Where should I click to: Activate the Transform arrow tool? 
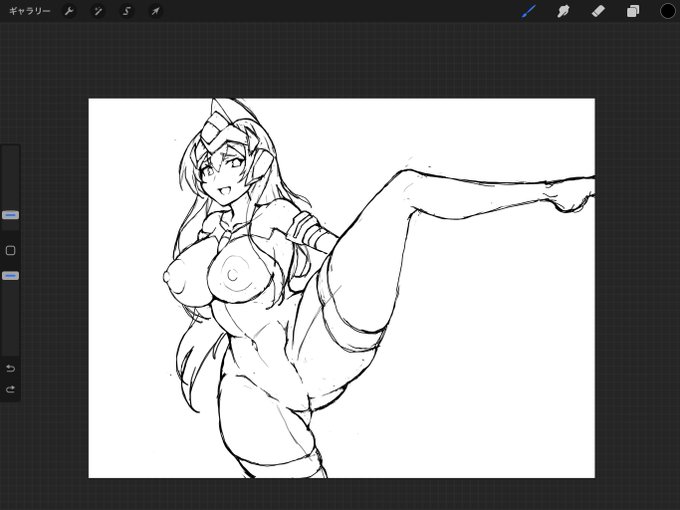(155, 11)
